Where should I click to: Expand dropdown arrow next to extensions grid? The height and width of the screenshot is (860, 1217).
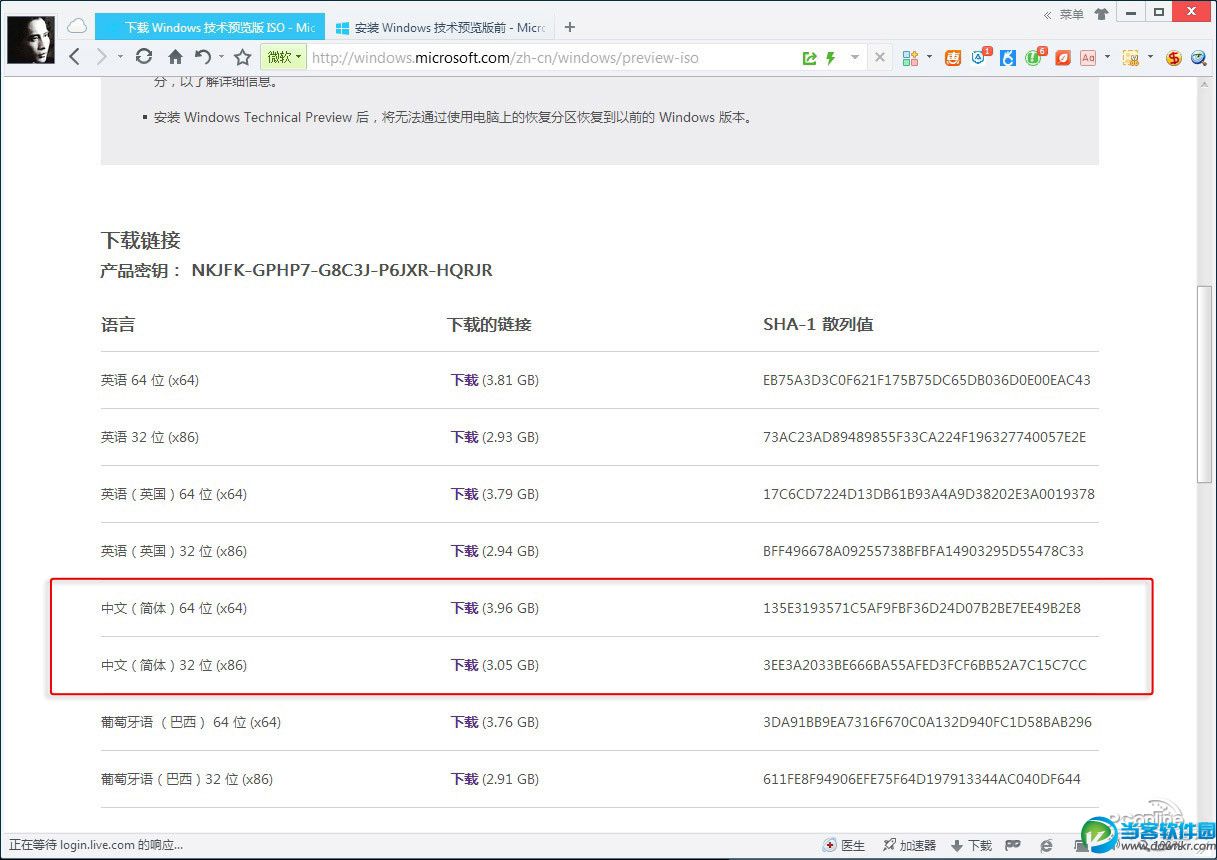click(x=929, y=58)
